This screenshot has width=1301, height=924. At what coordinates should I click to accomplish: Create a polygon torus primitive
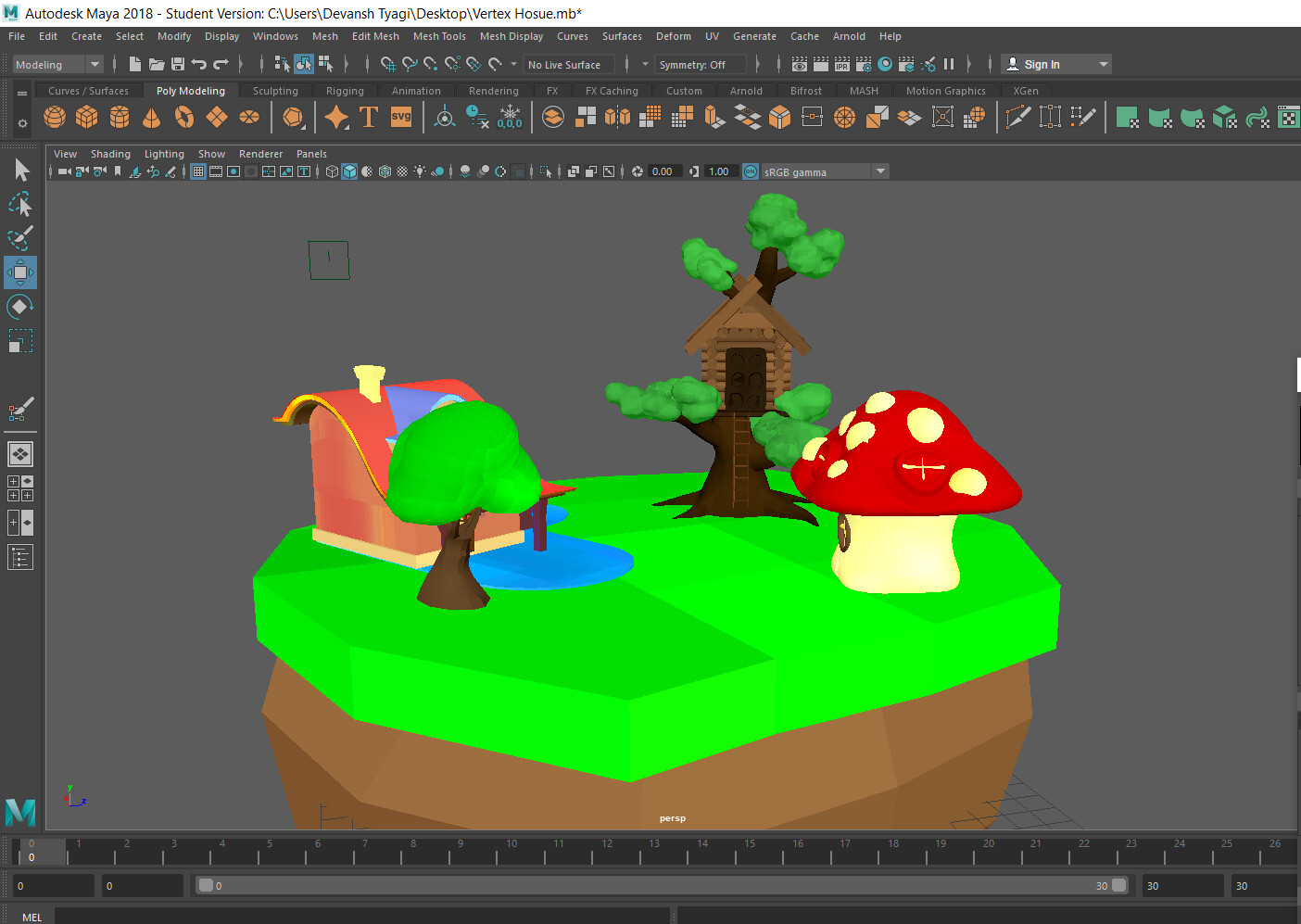pyautogui.click(x=183, y=117)
